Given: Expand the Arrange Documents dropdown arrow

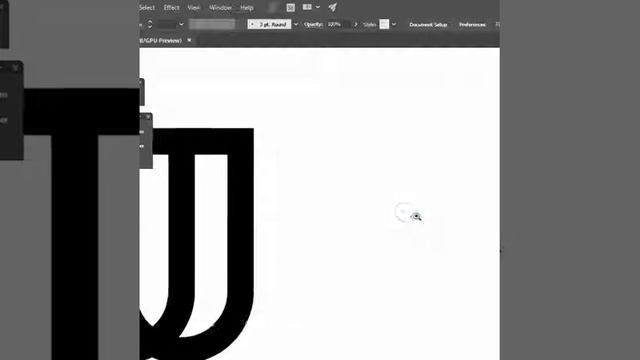Looking at the screenshot, I should click(x=318, y=7).
